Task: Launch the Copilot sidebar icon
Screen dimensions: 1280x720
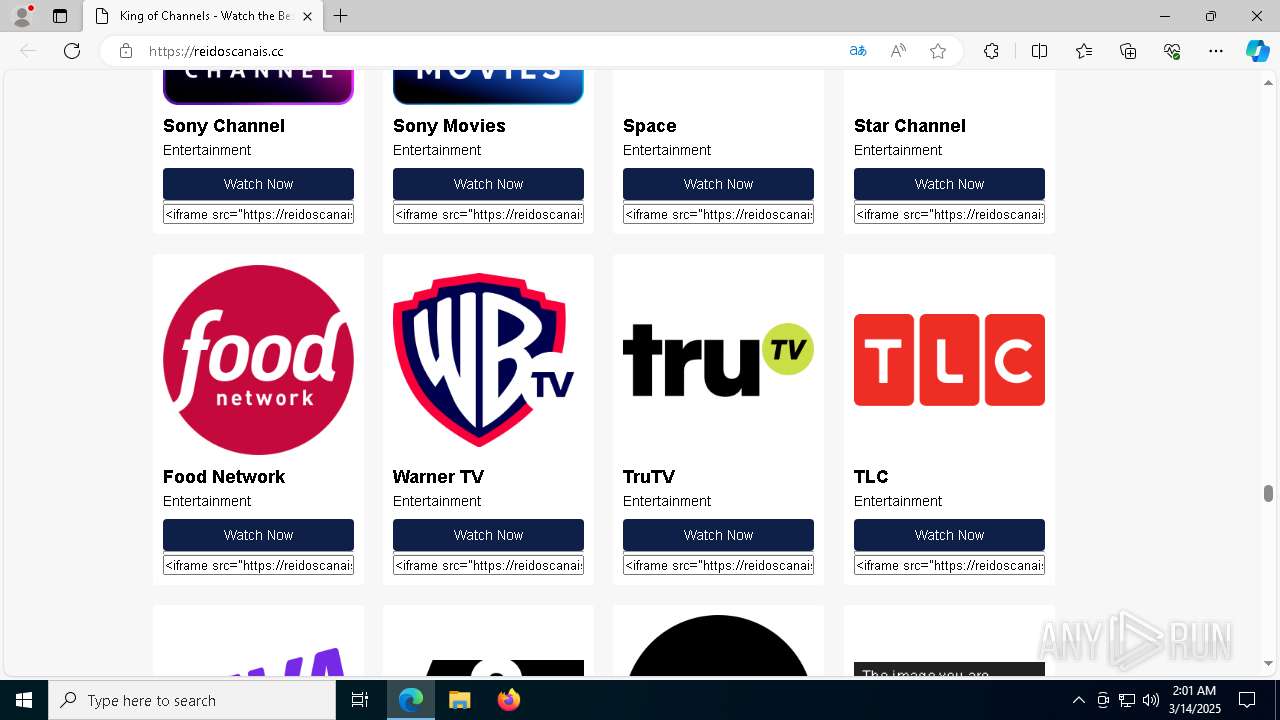Action: click(x=1257, y=51)
